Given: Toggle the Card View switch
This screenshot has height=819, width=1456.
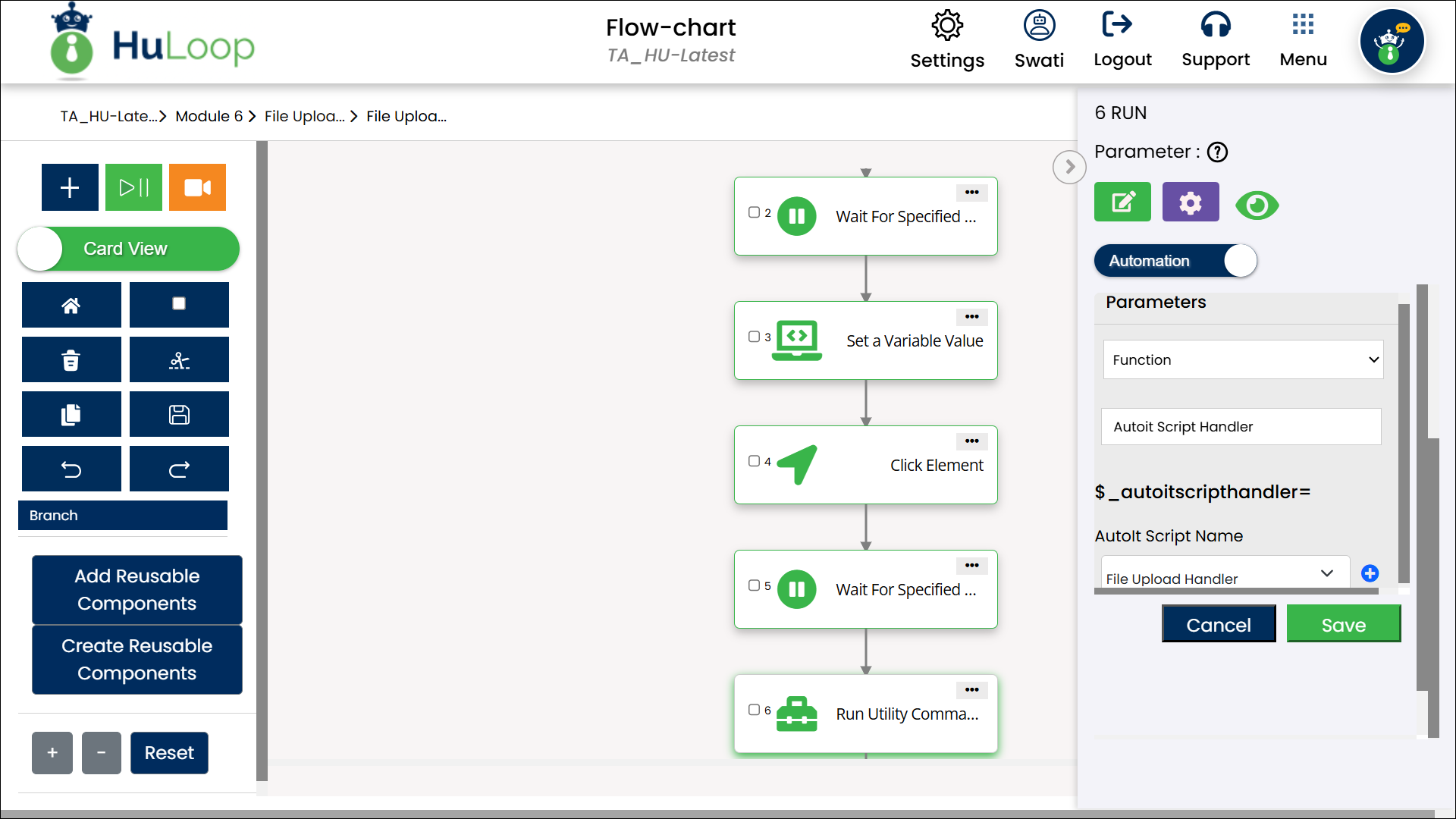Looking at the screenshot, I should (127, 249).
